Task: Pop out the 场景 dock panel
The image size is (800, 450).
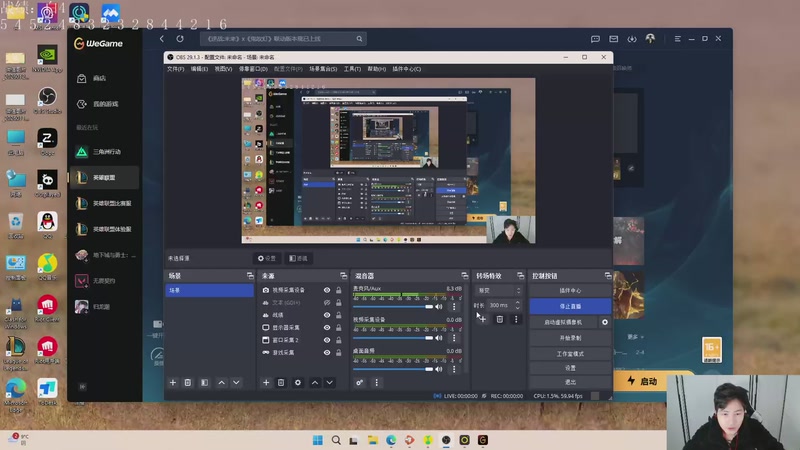Action: click(250, 276)
